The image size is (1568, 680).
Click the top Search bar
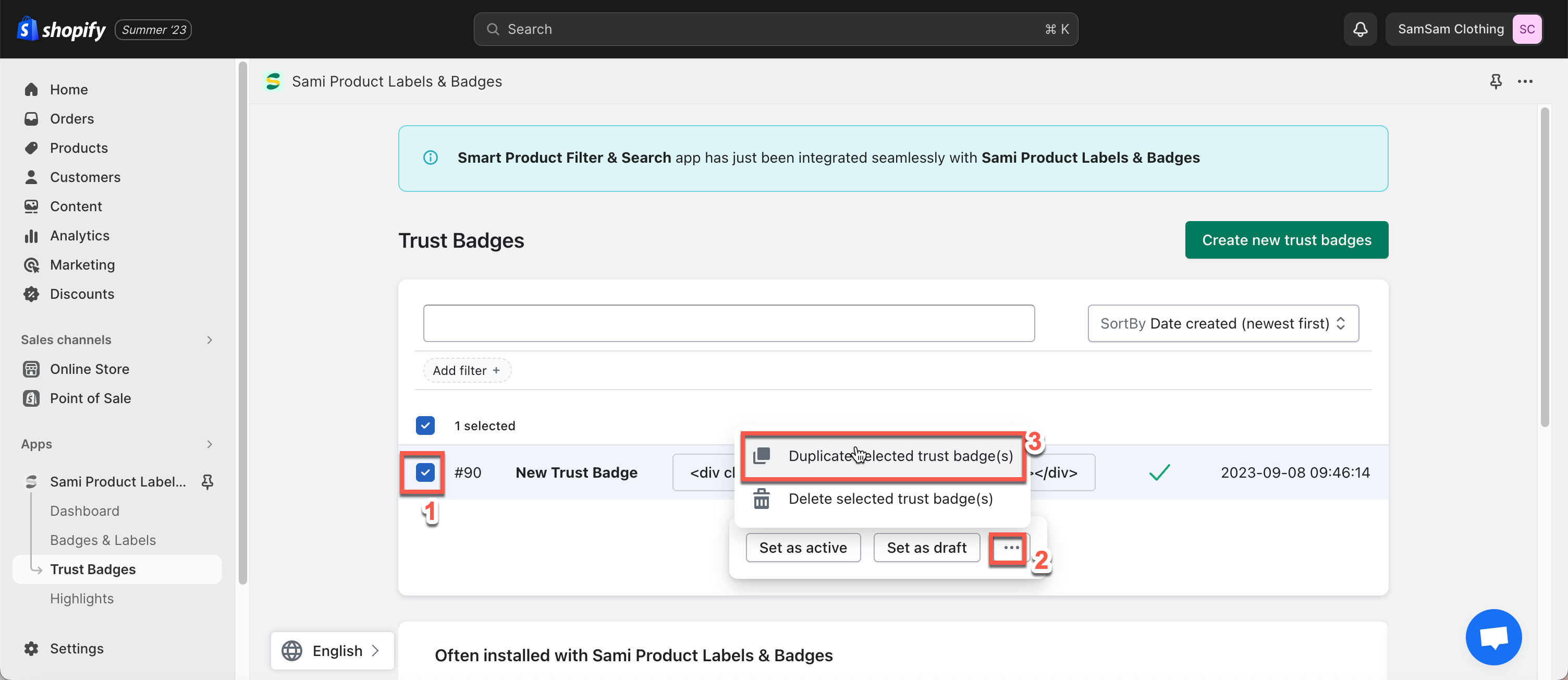tap(776, 29)
